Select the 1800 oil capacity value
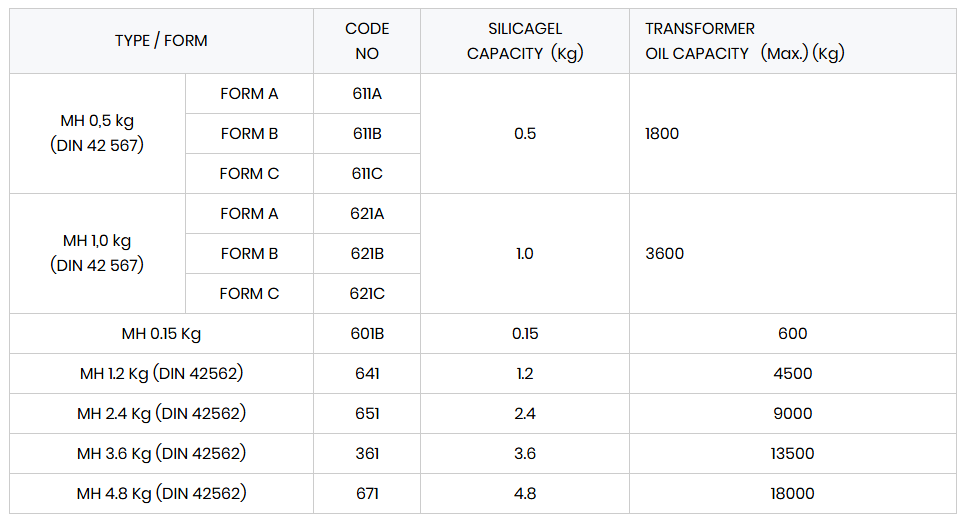This screenshot has height=520, width=964. (x=662, y=133)
